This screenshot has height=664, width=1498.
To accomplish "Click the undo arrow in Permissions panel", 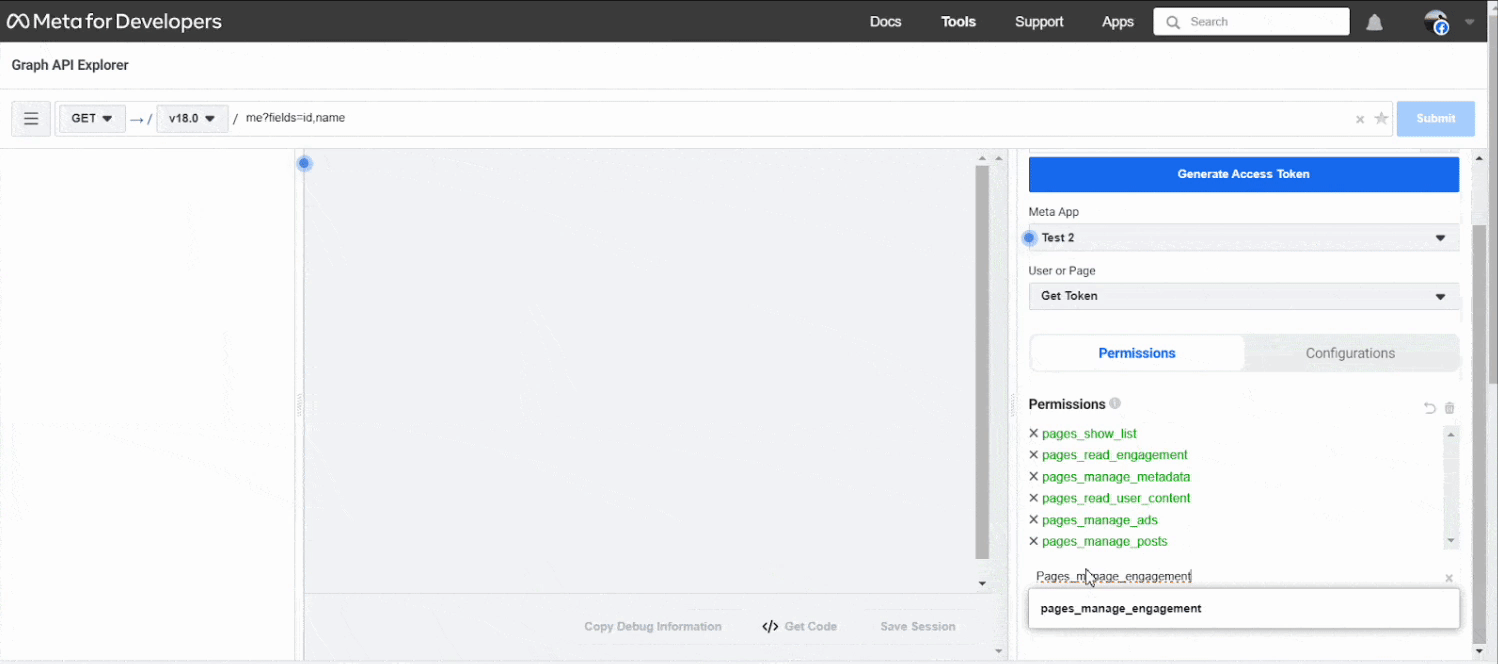I will pos(1429,408).
